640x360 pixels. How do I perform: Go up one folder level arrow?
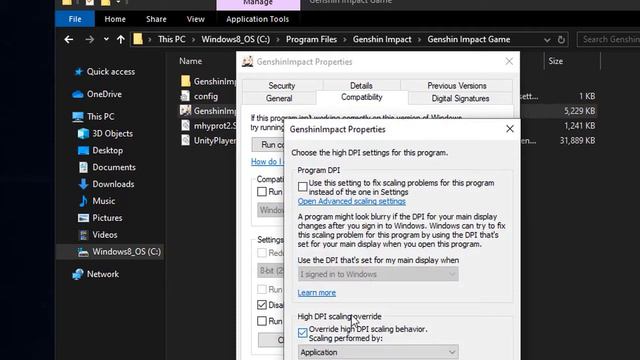tap(120, 40)
